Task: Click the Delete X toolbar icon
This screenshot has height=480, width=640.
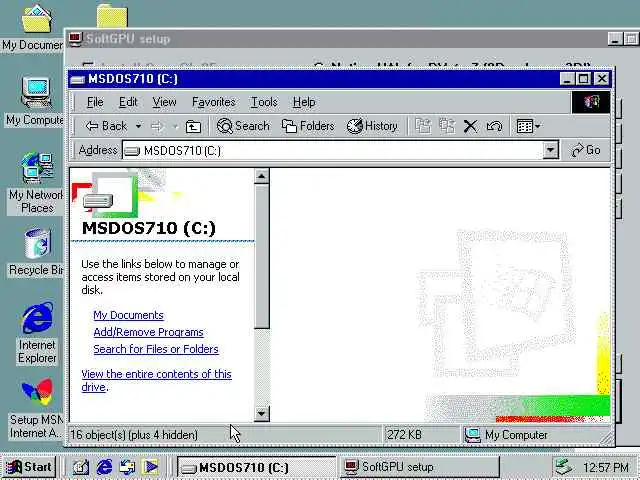Action: pos(470,127)
